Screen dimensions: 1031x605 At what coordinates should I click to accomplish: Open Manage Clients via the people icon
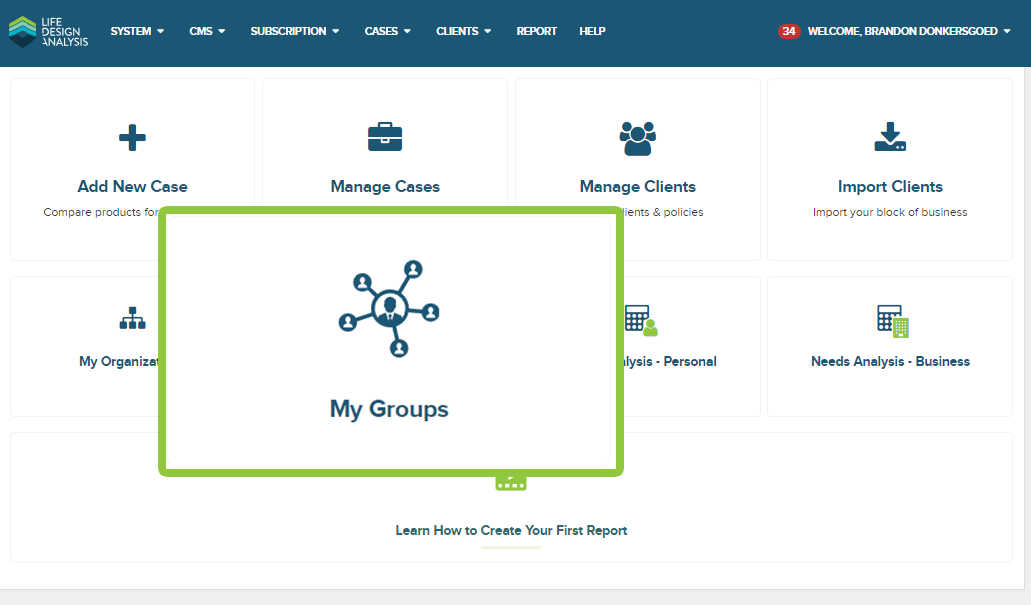638,138
